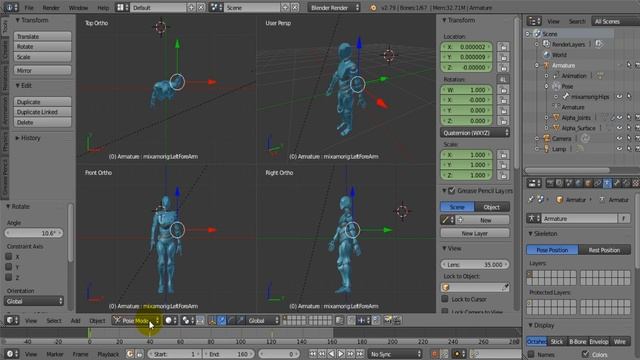Toggle visibility eye for Alpha_Surface
640x360 pixels.
[619, 128]
